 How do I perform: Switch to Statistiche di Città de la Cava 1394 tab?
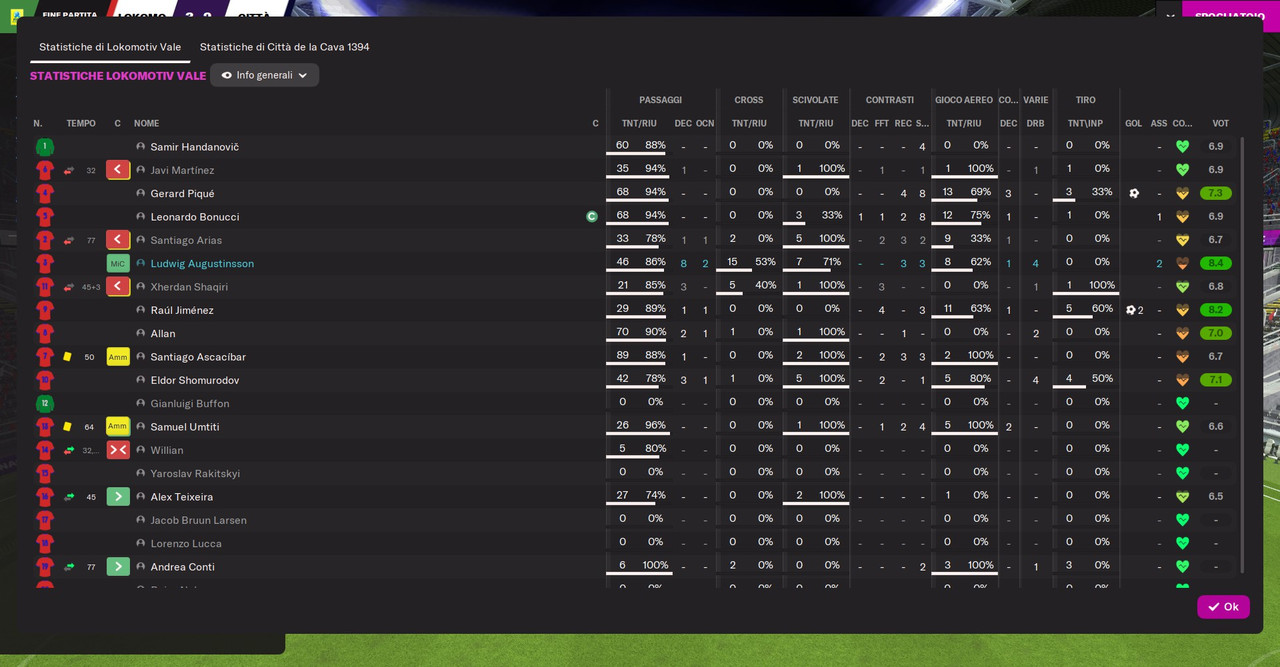click(x=285, y=47)
